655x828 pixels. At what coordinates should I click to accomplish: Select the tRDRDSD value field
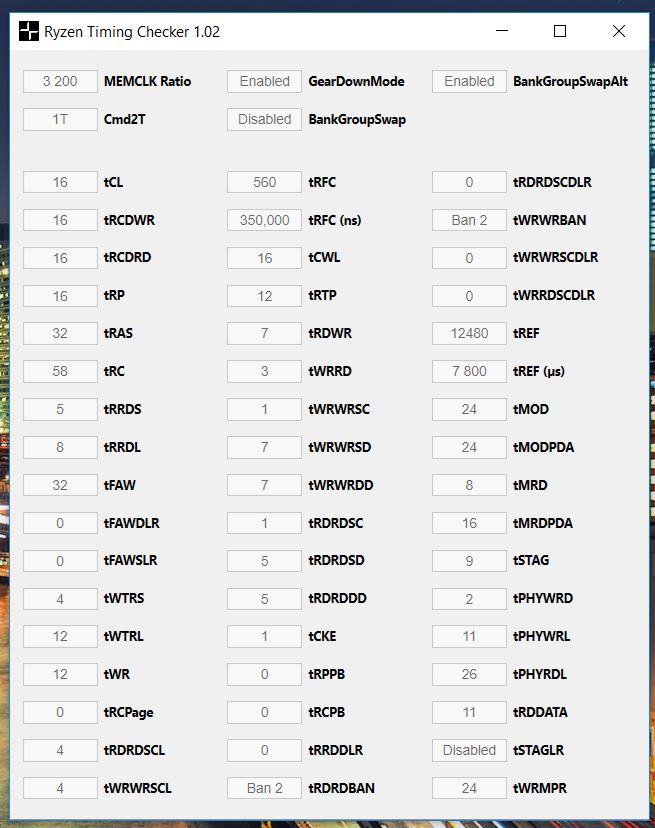point(265,561)
